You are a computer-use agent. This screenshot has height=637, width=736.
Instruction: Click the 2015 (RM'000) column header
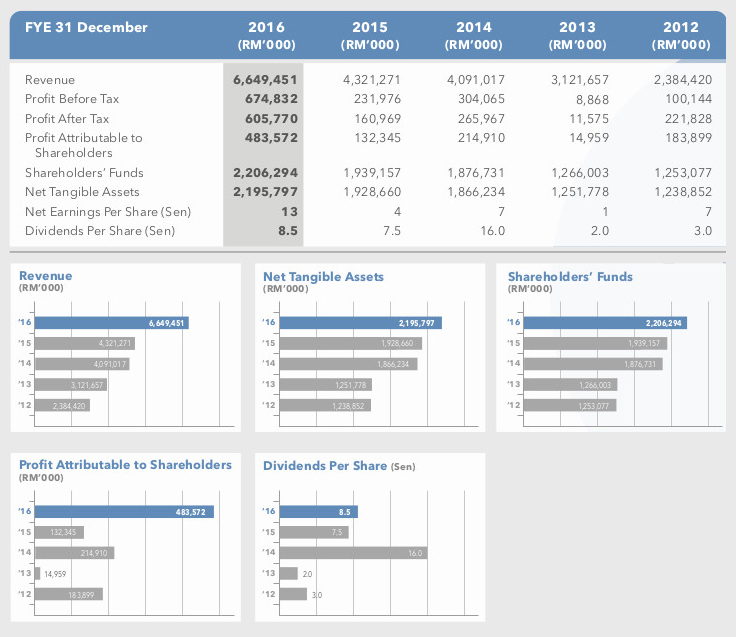coord(370,36)
